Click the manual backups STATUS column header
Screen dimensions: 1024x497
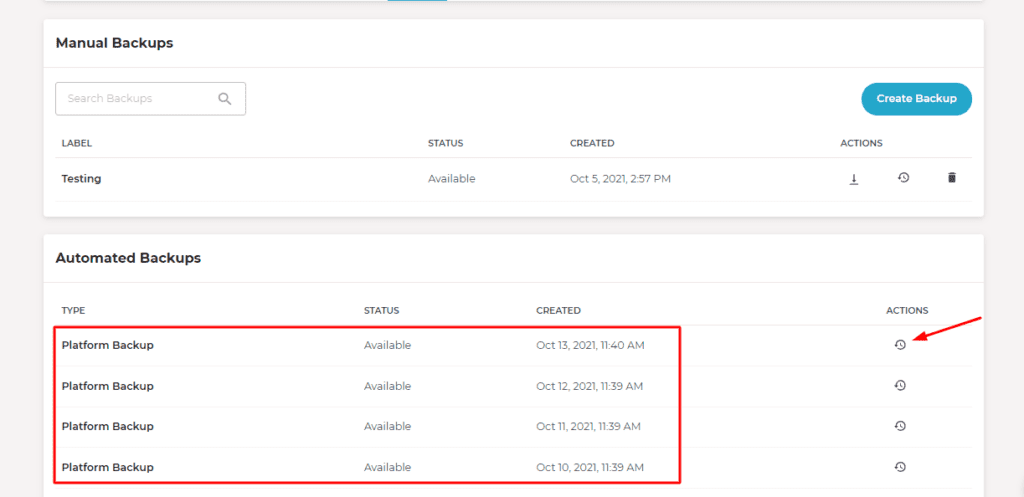(x=445, y=143)
